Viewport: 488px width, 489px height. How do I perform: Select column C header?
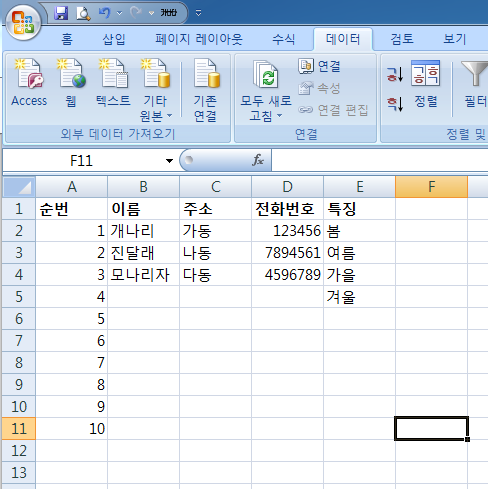pos(216,187)
